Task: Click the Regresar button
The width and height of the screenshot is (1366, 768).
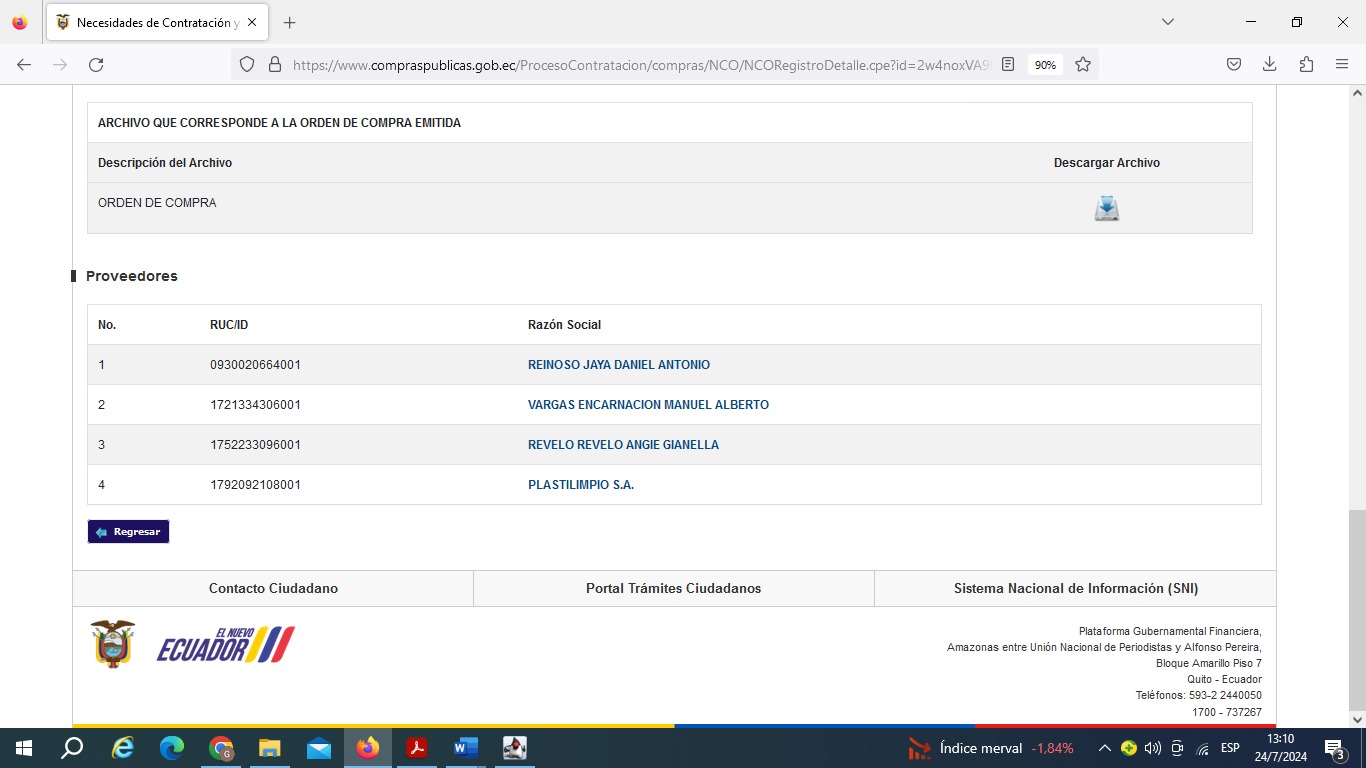Action: coord(129,532)
